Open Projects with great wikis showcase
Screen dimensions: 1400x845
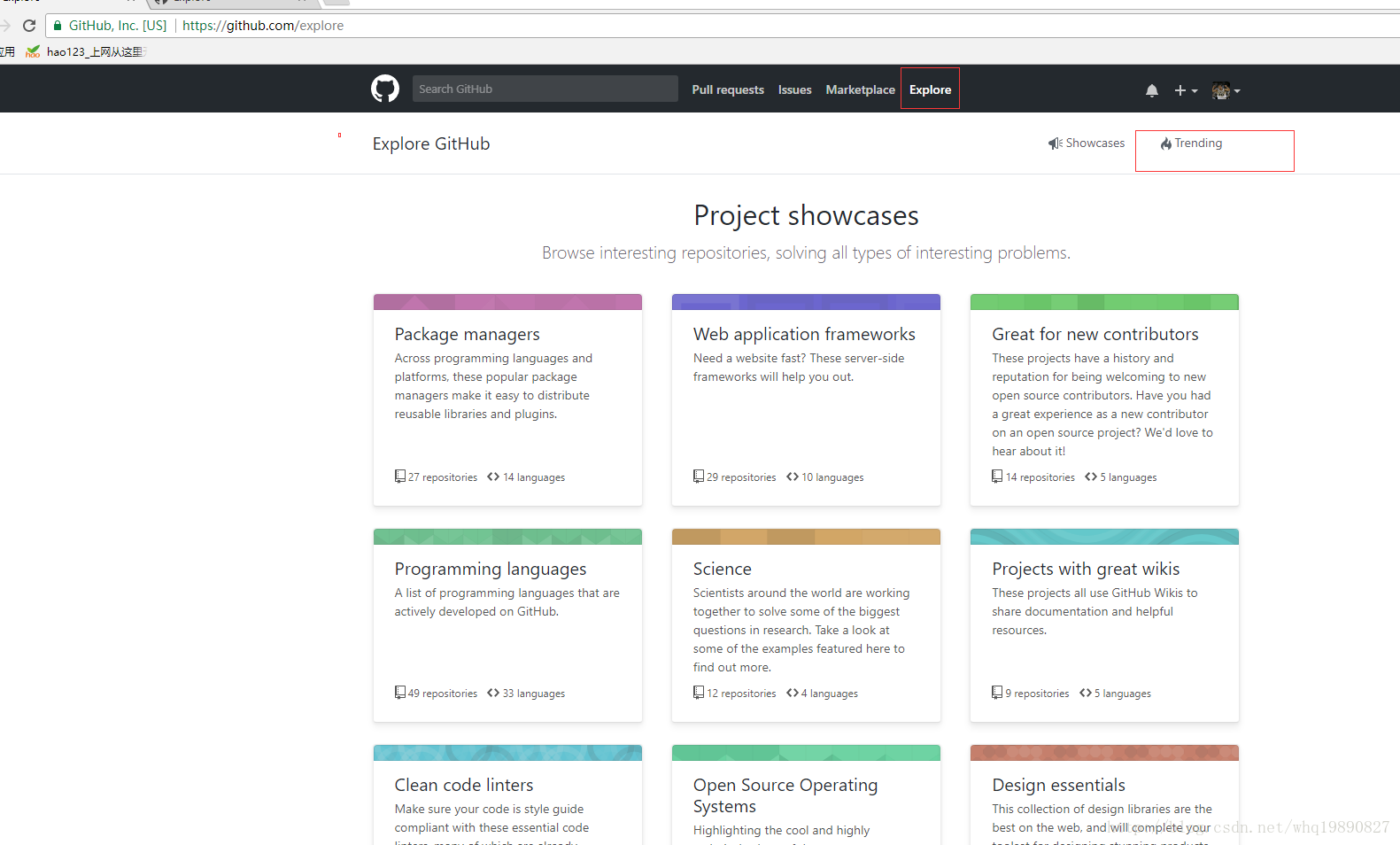[1086, 569]
